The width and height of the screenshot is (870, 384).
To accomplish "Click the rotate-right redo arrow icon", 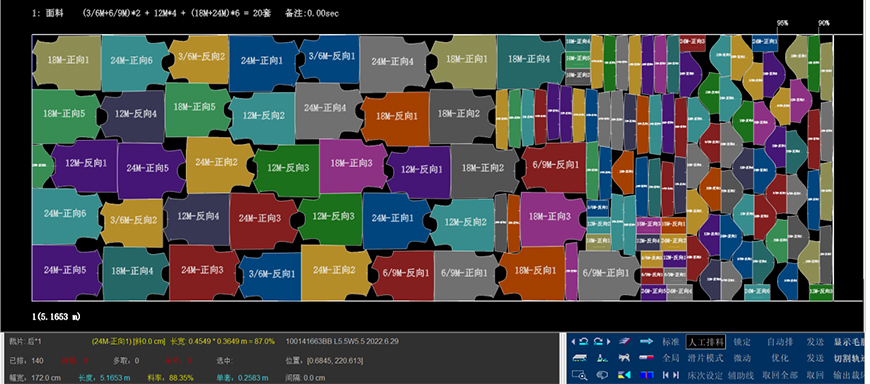I will 598,341.
